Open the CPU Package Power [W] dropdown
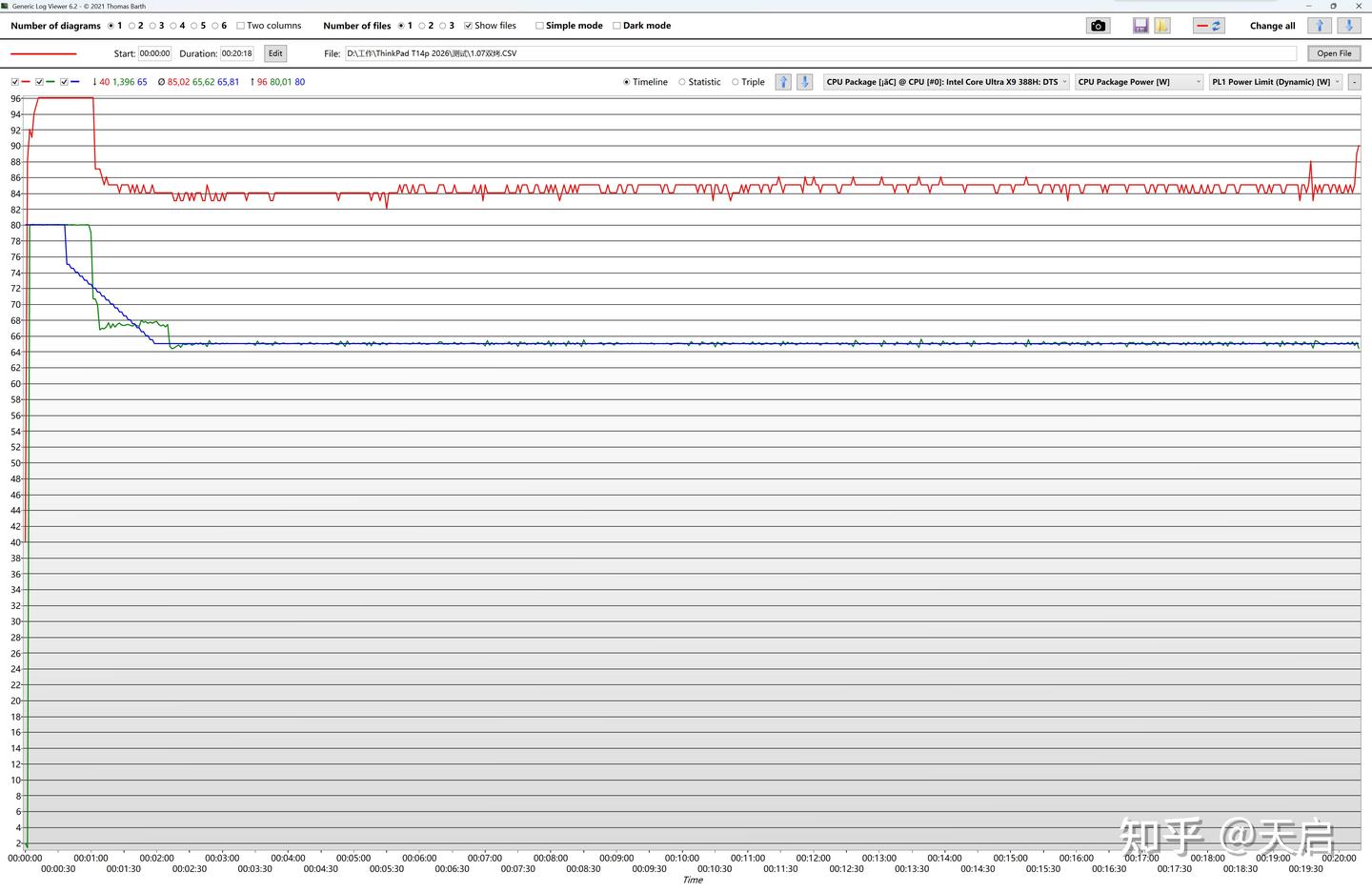 click(1140, 82)
